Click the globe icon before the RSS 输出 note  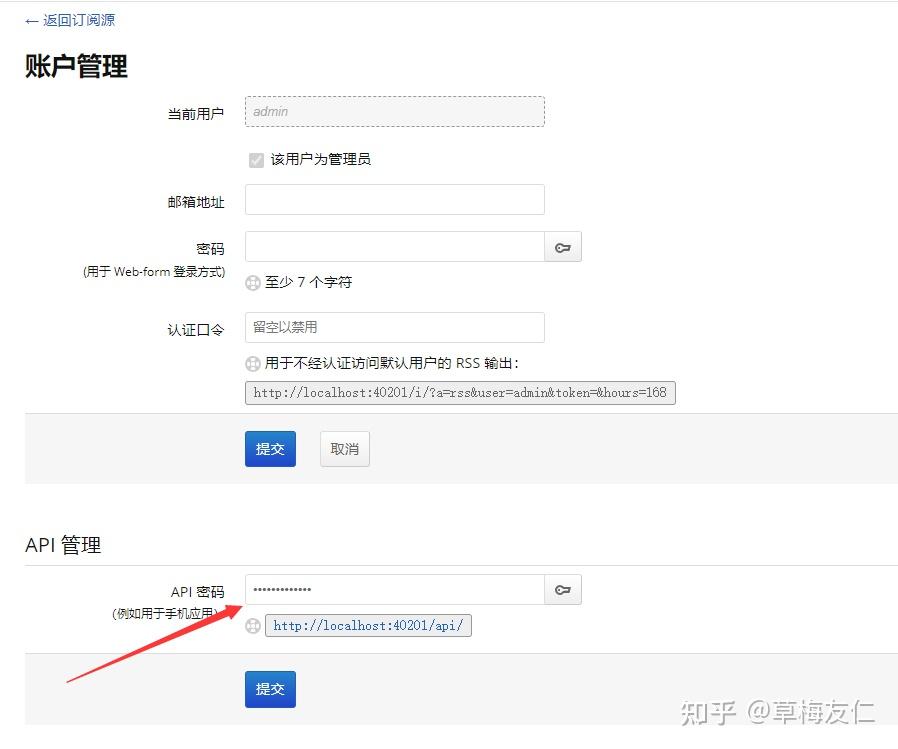(252, 363)
